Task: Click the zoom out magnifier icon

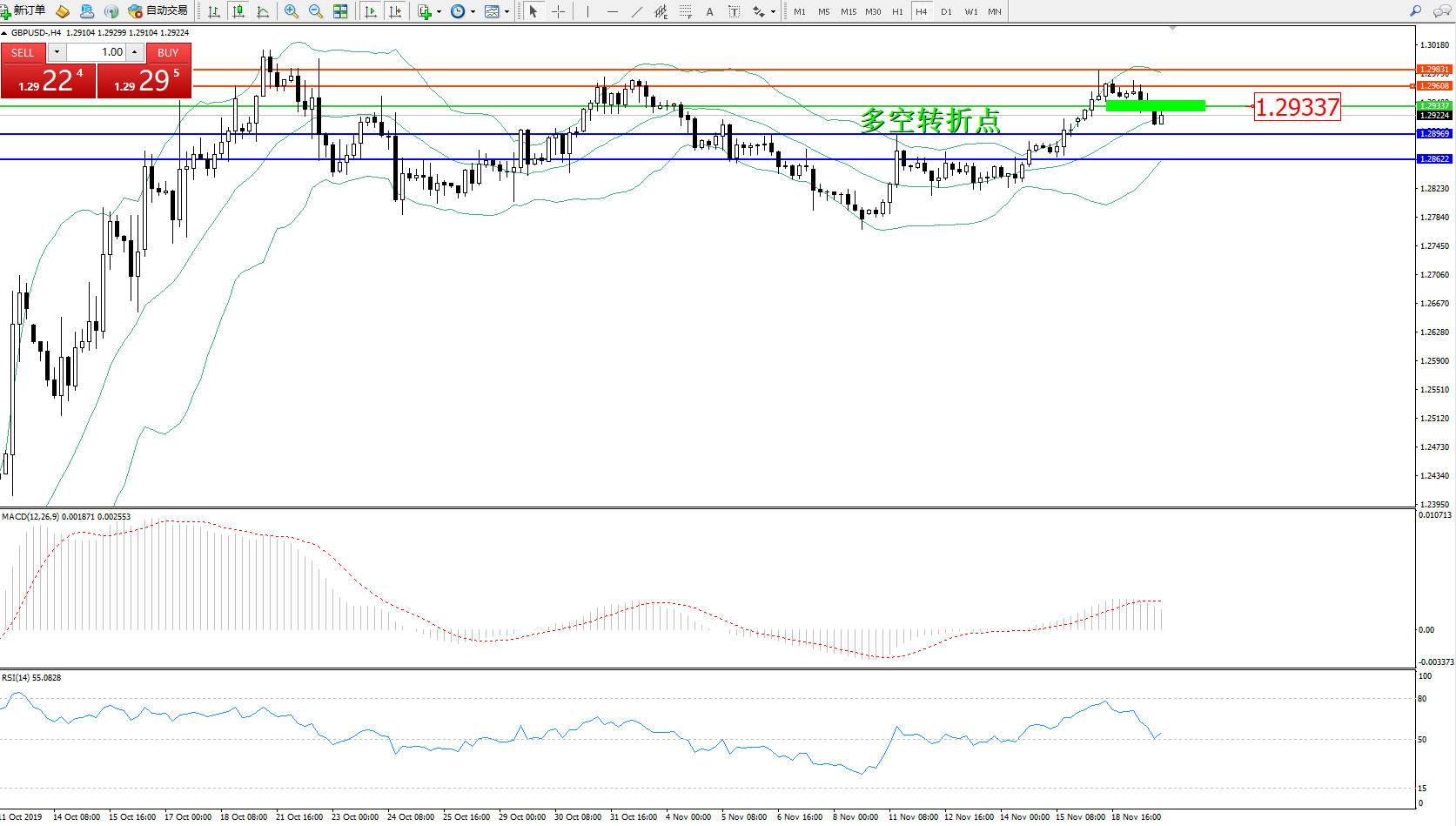Action: pos(316,11)
